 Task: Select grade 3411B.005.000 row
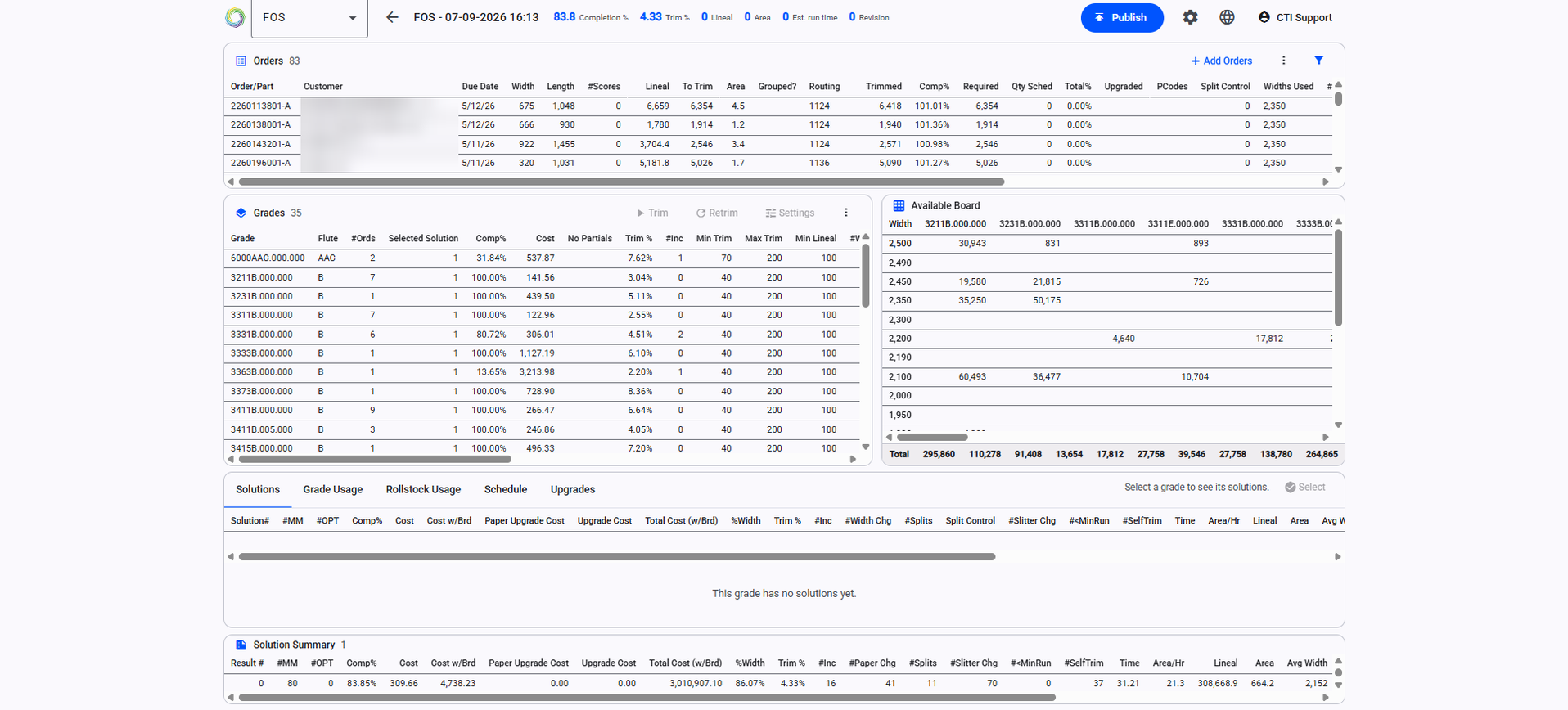coord(542,429)
